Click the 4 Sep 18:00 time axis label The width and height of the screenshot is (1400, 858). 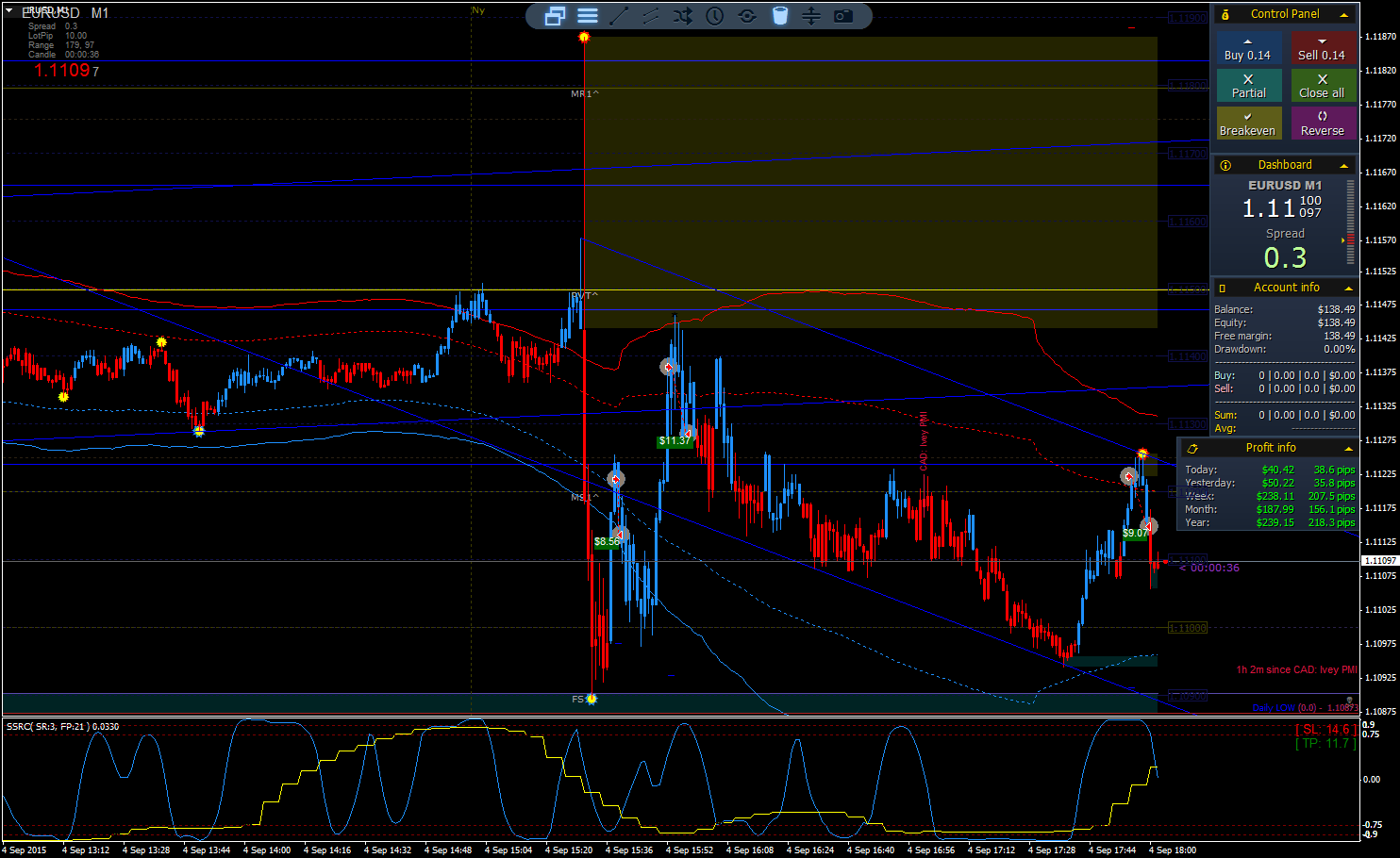(1173, 850)
